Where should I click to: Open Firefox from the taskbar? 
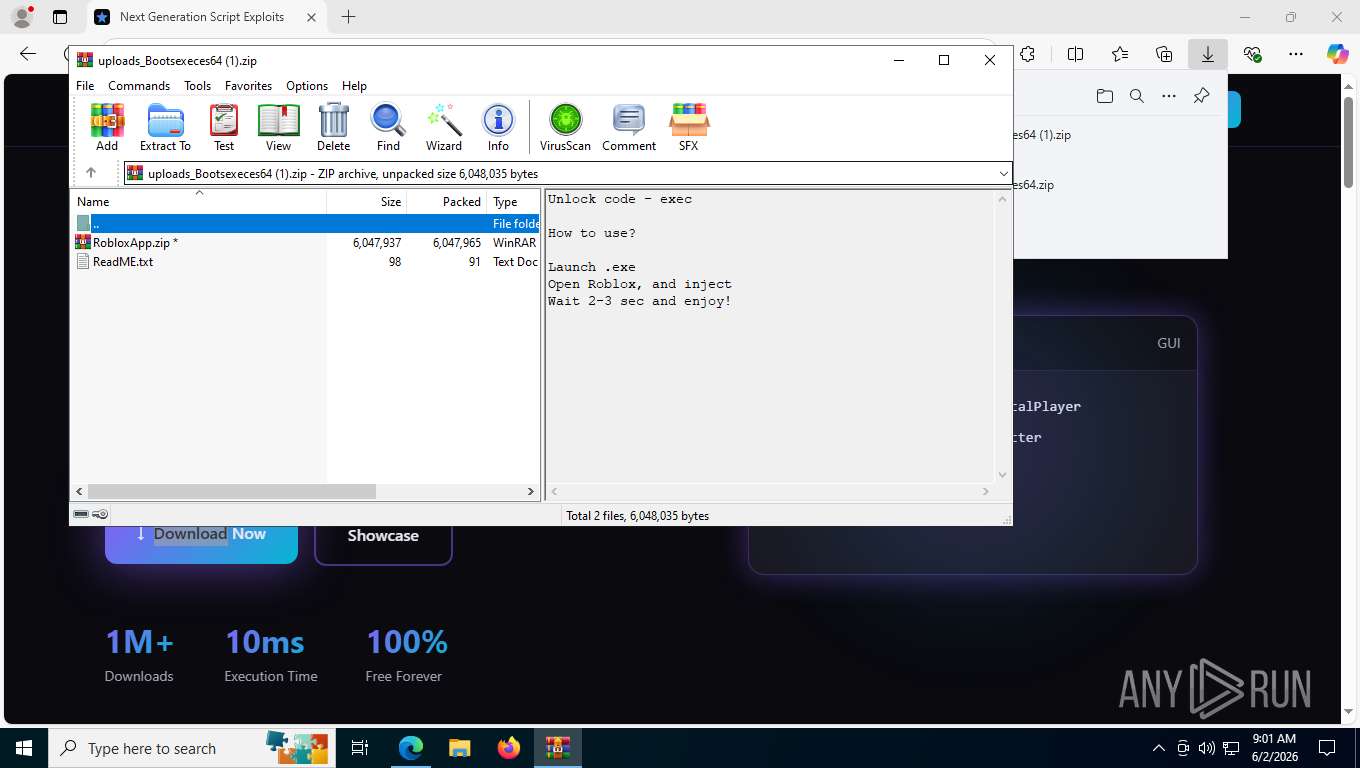click(509, 748)
